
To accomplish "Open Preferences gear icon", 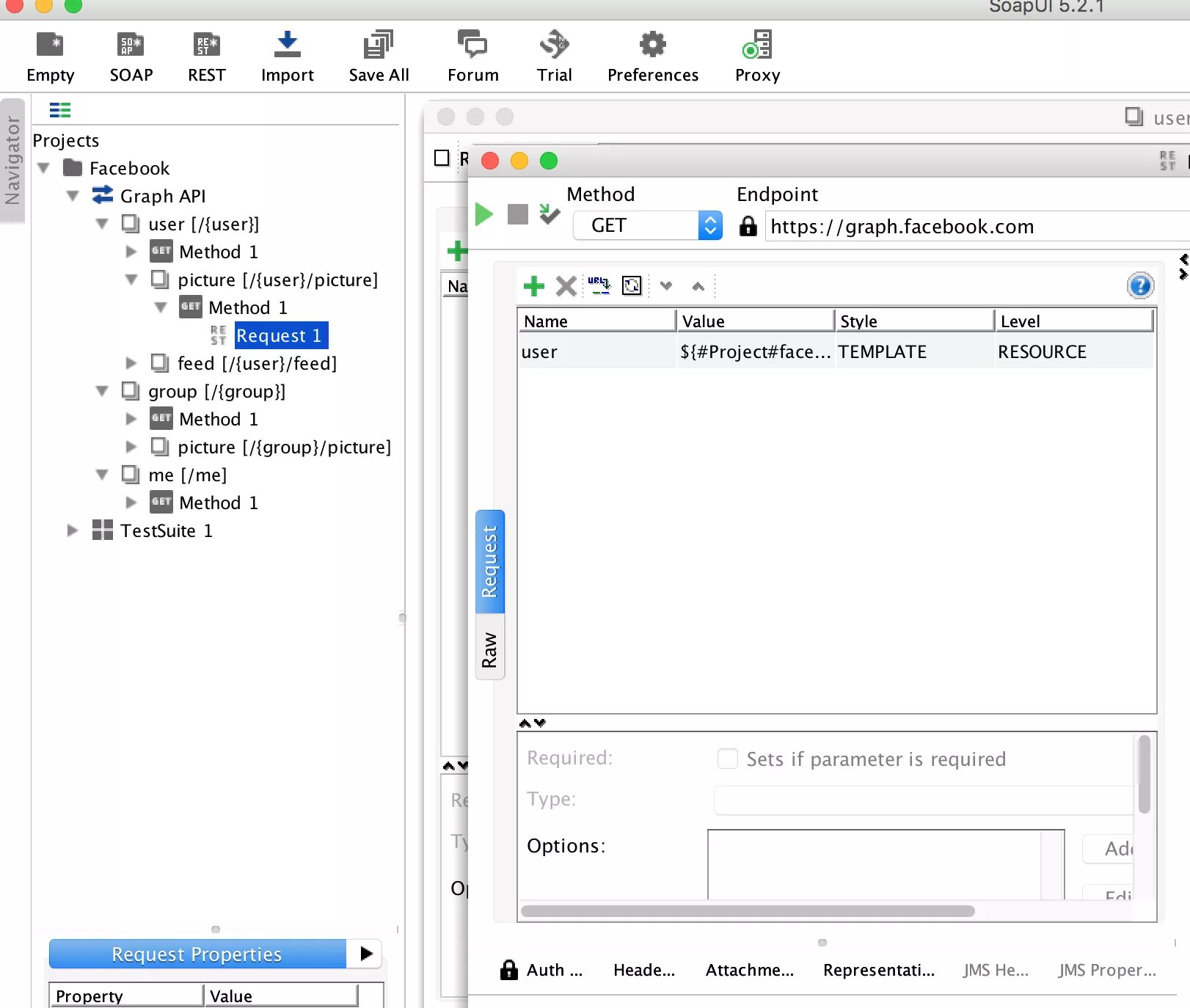I will click(653, 57).
